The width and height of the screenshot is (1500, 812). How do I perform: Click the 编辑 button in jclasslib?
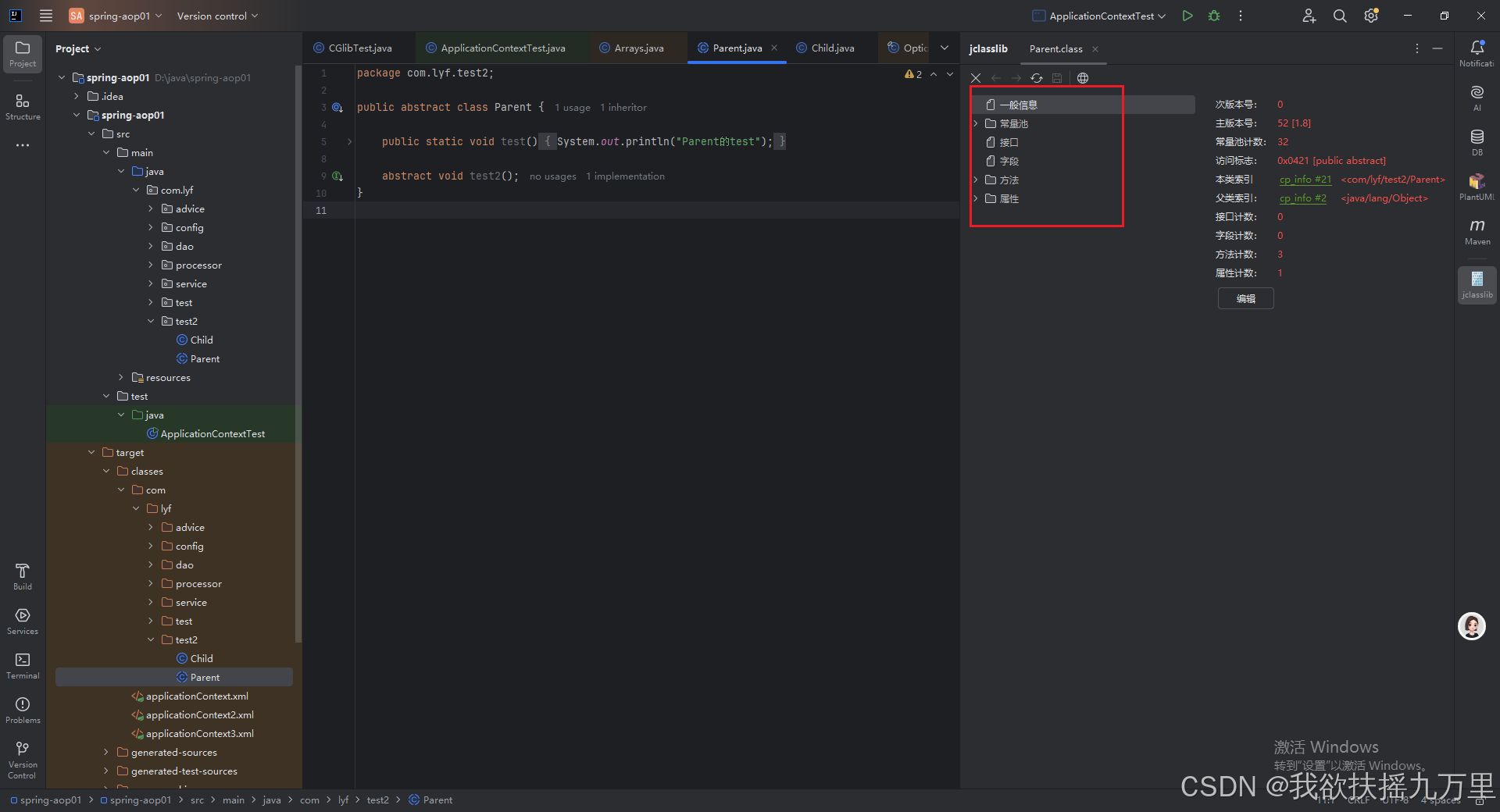pyautogui.click(x=1245, y=298)
